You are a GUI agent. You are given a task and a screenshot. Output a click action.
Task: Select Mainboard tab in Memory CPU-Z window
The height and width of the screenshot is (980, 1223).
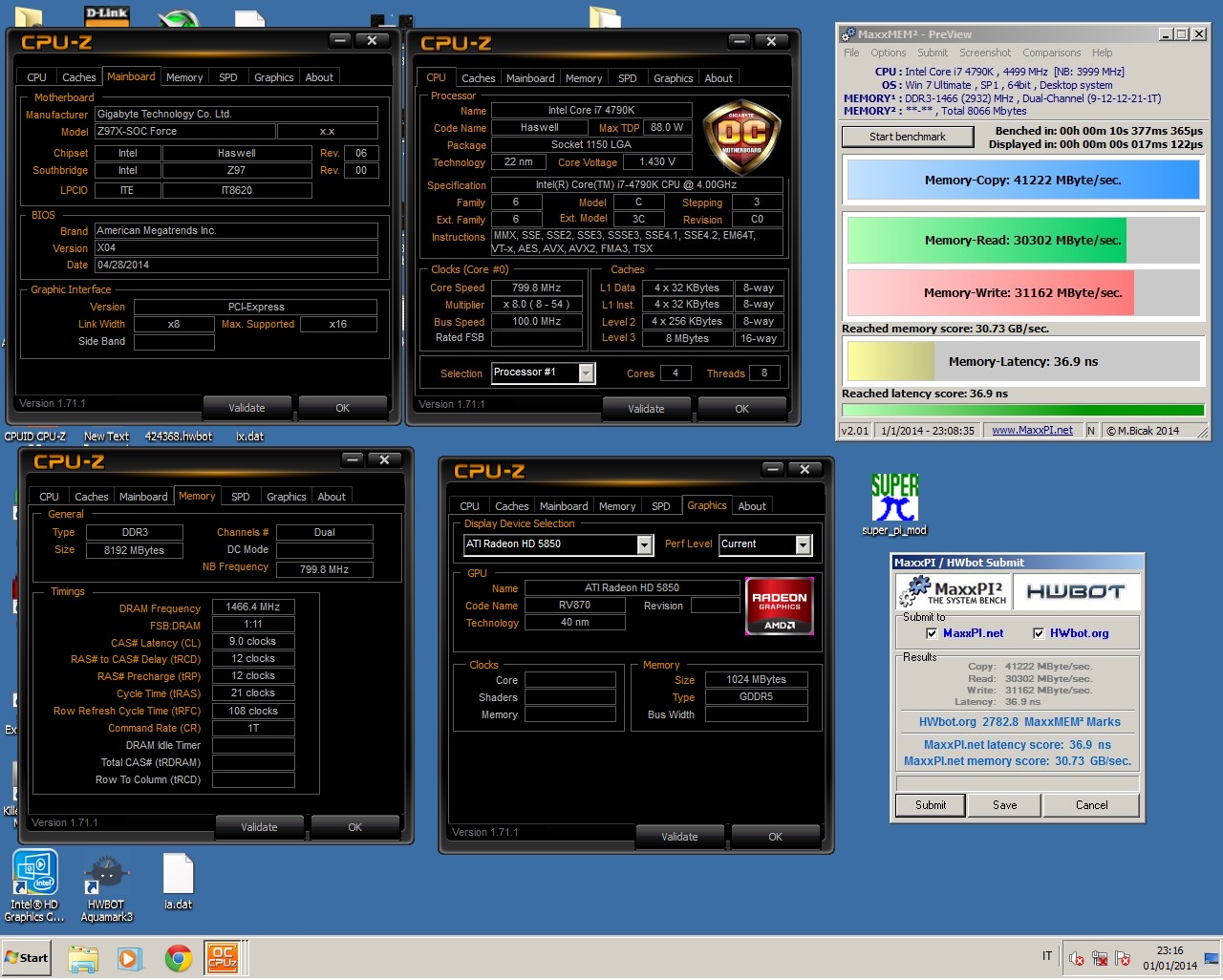pos(143,497)
